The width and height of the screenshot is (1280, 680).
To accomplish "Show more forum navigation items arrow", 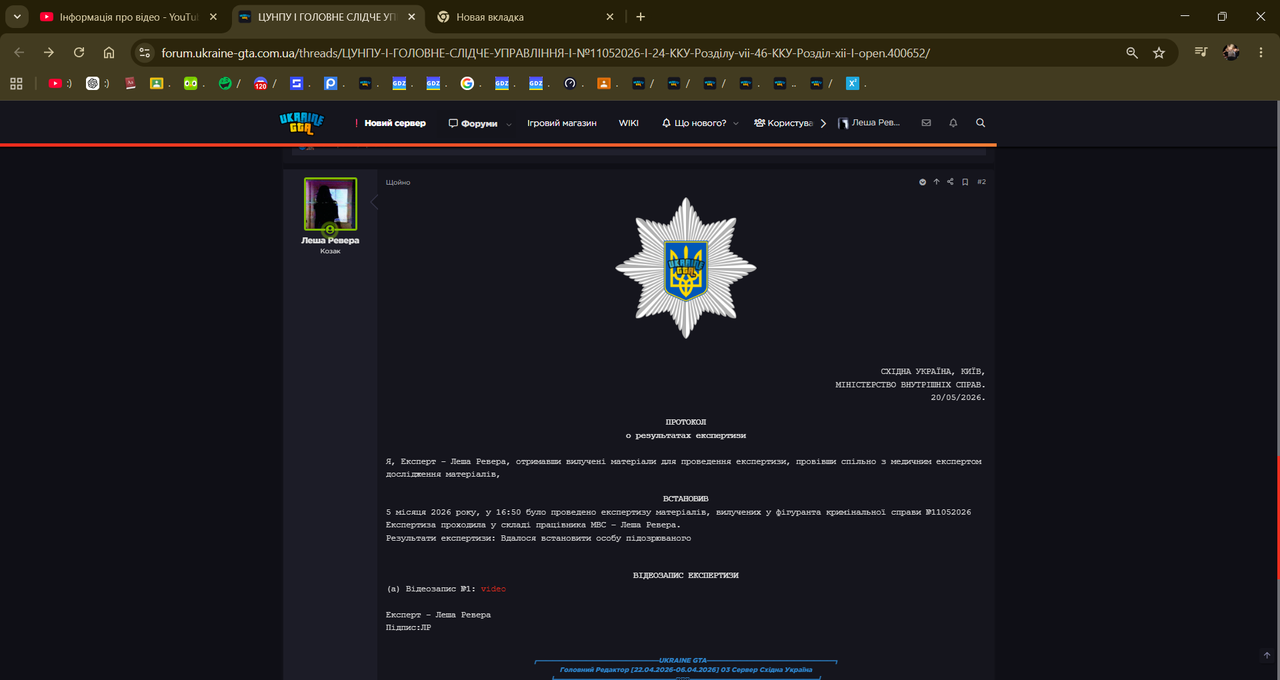I will [824, 123].
